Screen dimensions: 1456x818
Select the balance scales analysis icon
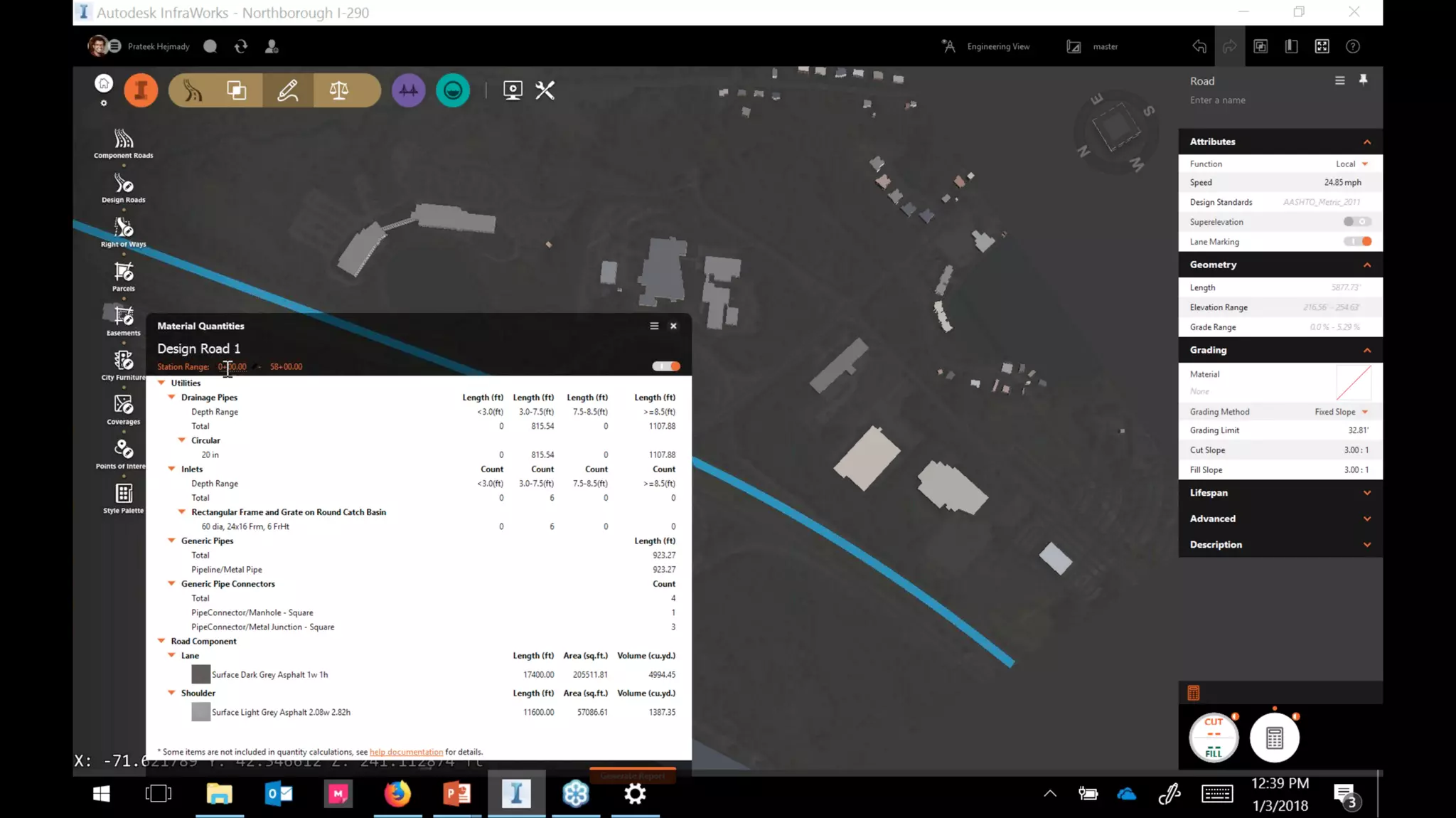(x=339, y=90)
